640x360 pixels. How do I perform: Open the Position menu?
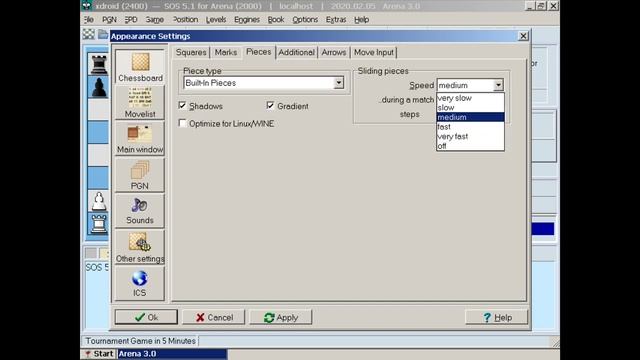(185, 20)
